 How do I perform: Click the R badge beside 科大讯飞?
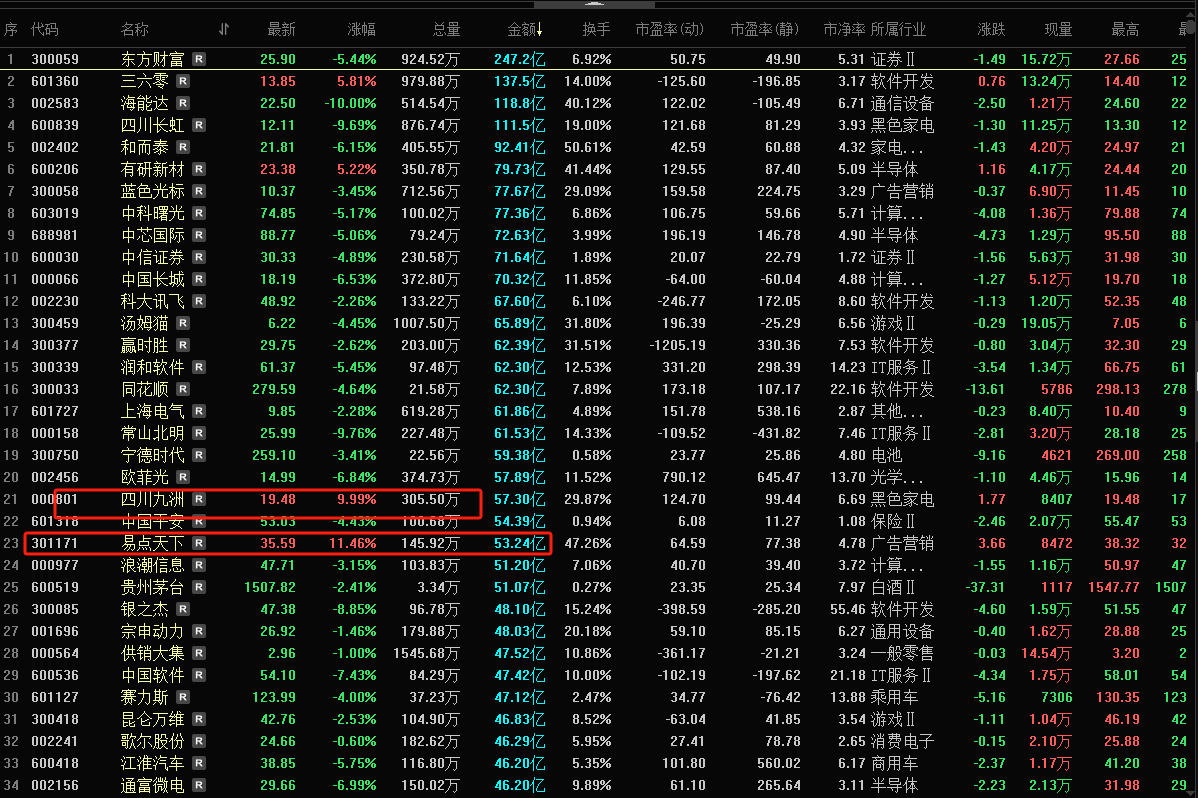tap(199, 302)
